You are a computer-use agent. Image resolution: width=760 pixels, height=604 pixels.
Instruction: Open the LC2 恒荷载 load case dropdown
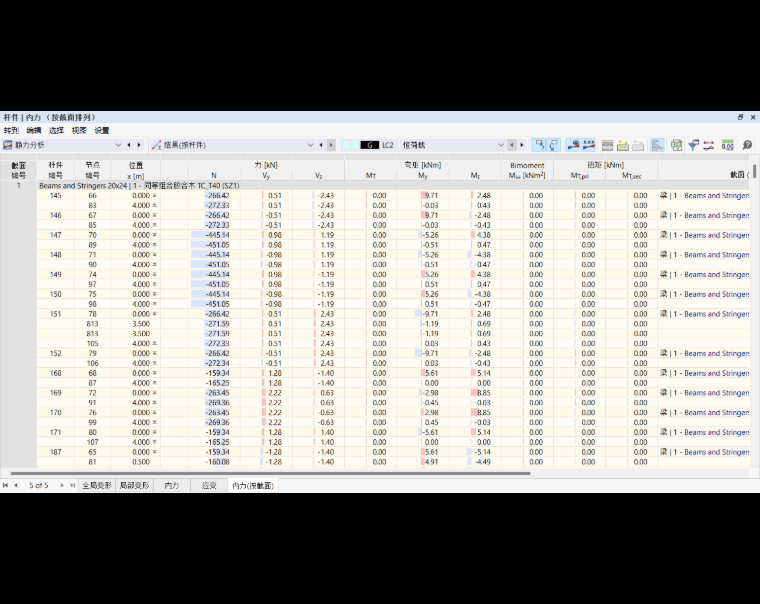[x=501, y=145]
